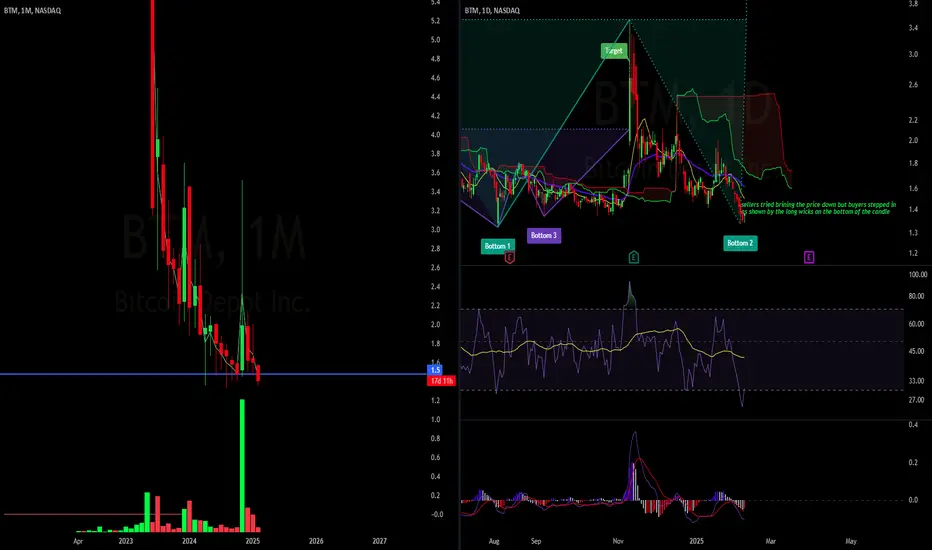
Task: Select the Bottom 2 annotation label
Action: tap(740, 243)
